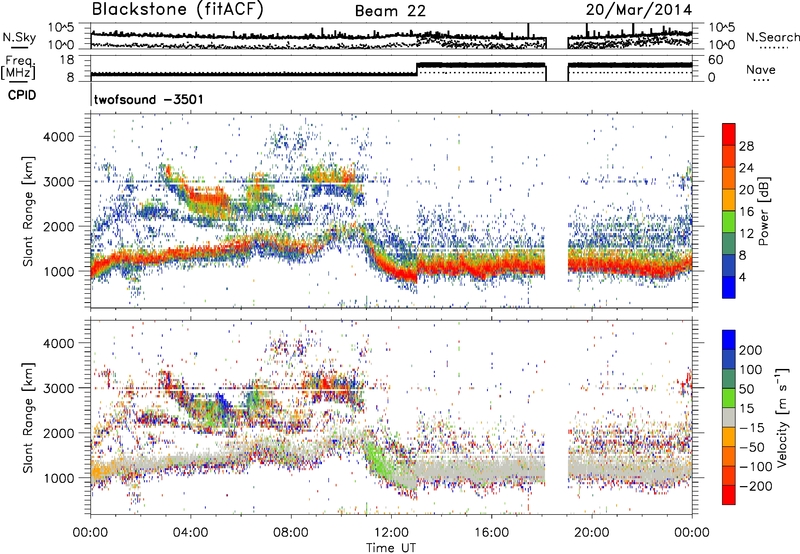The image size is (800, 554).
Task: Click the "N.Search" legend label
Action: (772, 37)
